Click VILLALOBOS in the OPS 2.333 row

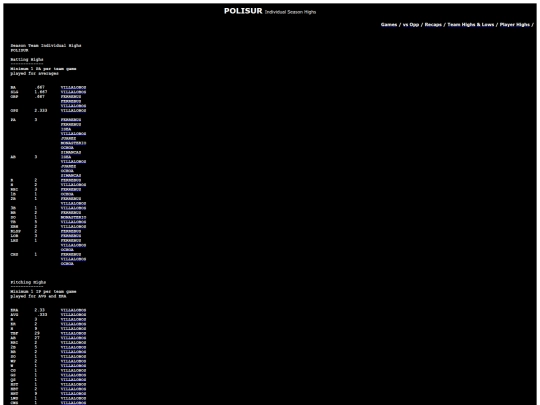73,111
